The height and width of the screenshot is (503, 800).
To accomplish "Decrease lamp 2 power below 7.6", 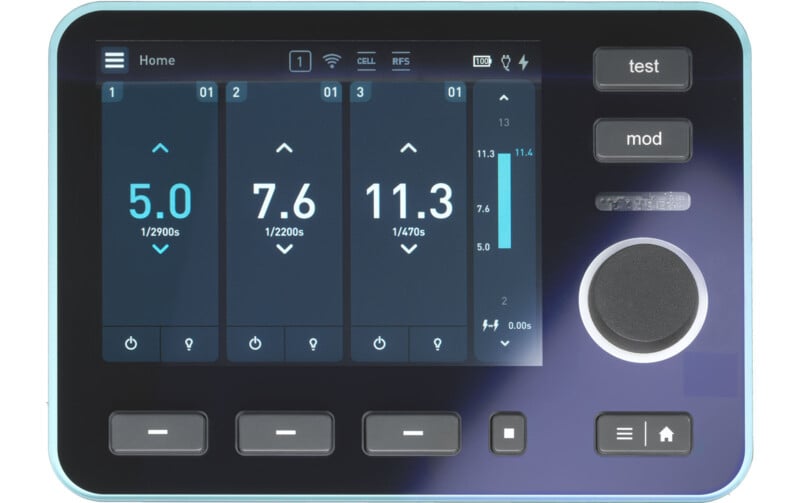I will [x=284, y=249].
